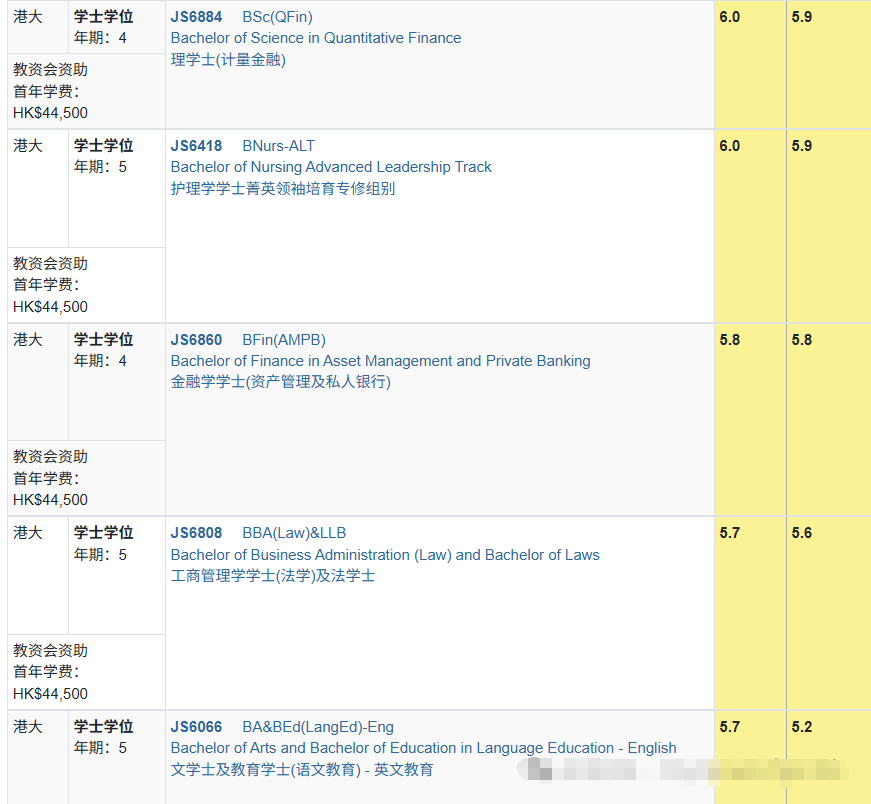Select the 6.0 score in JS6884 row
The width and height of the screenshot is (871, 804).
[x=729, y=17]
